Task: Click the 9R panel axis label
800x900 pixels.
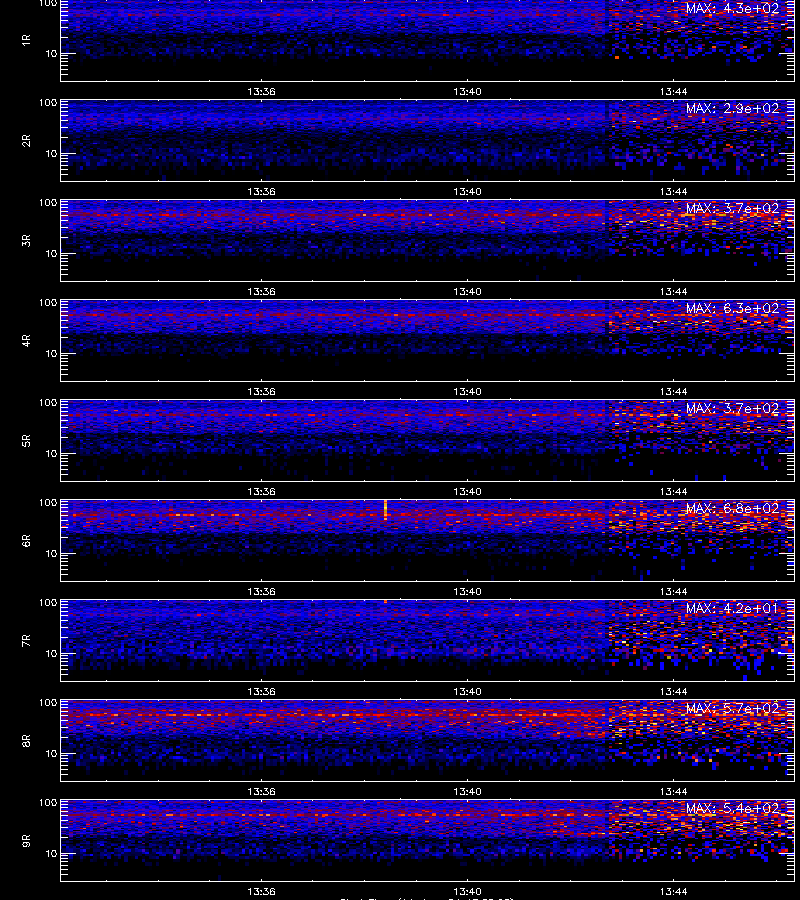Action: coord(26,840)
